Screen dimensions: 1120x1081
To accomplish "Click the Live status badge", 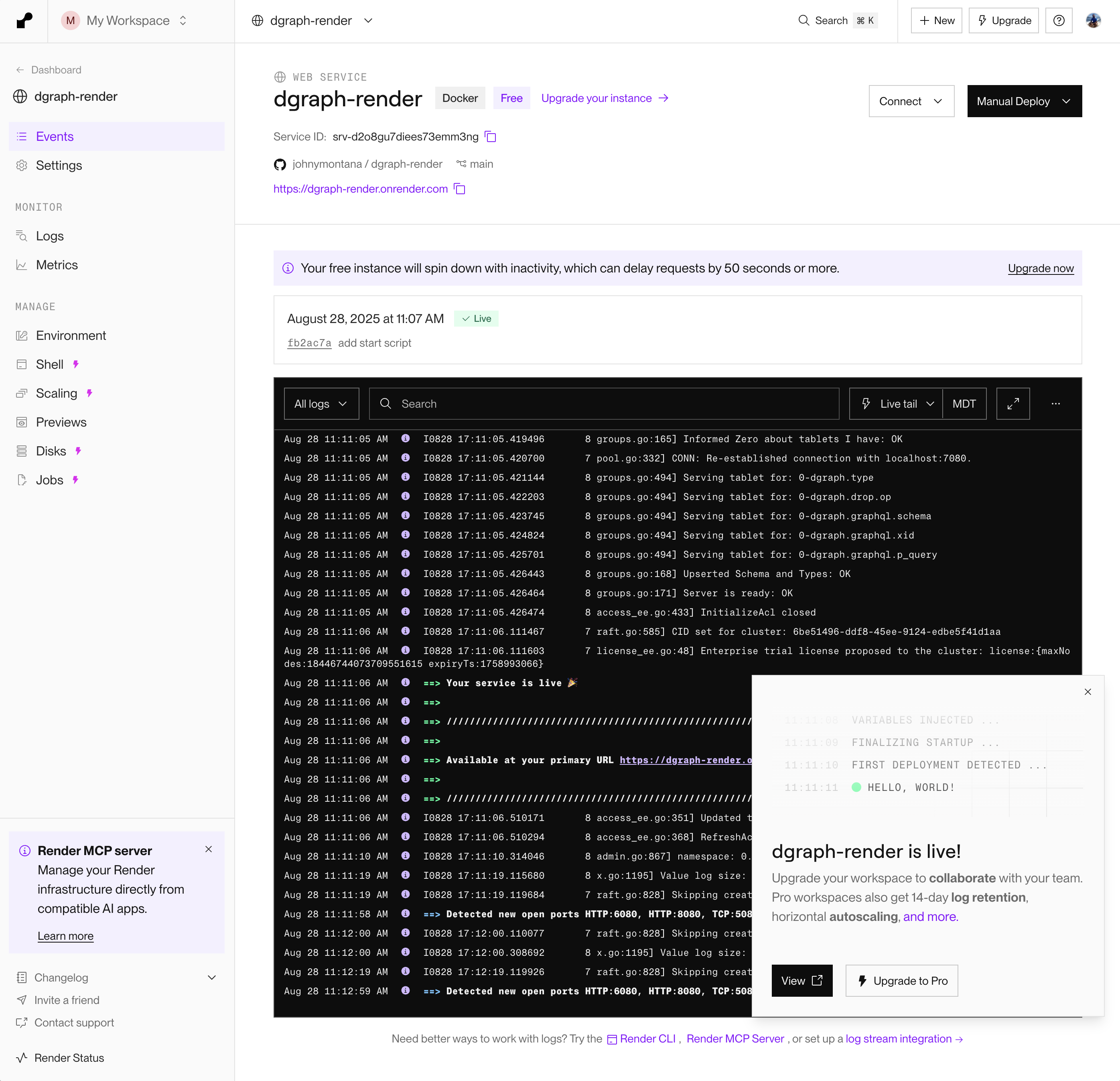I will pyautogui.click(x=476, y=319).
